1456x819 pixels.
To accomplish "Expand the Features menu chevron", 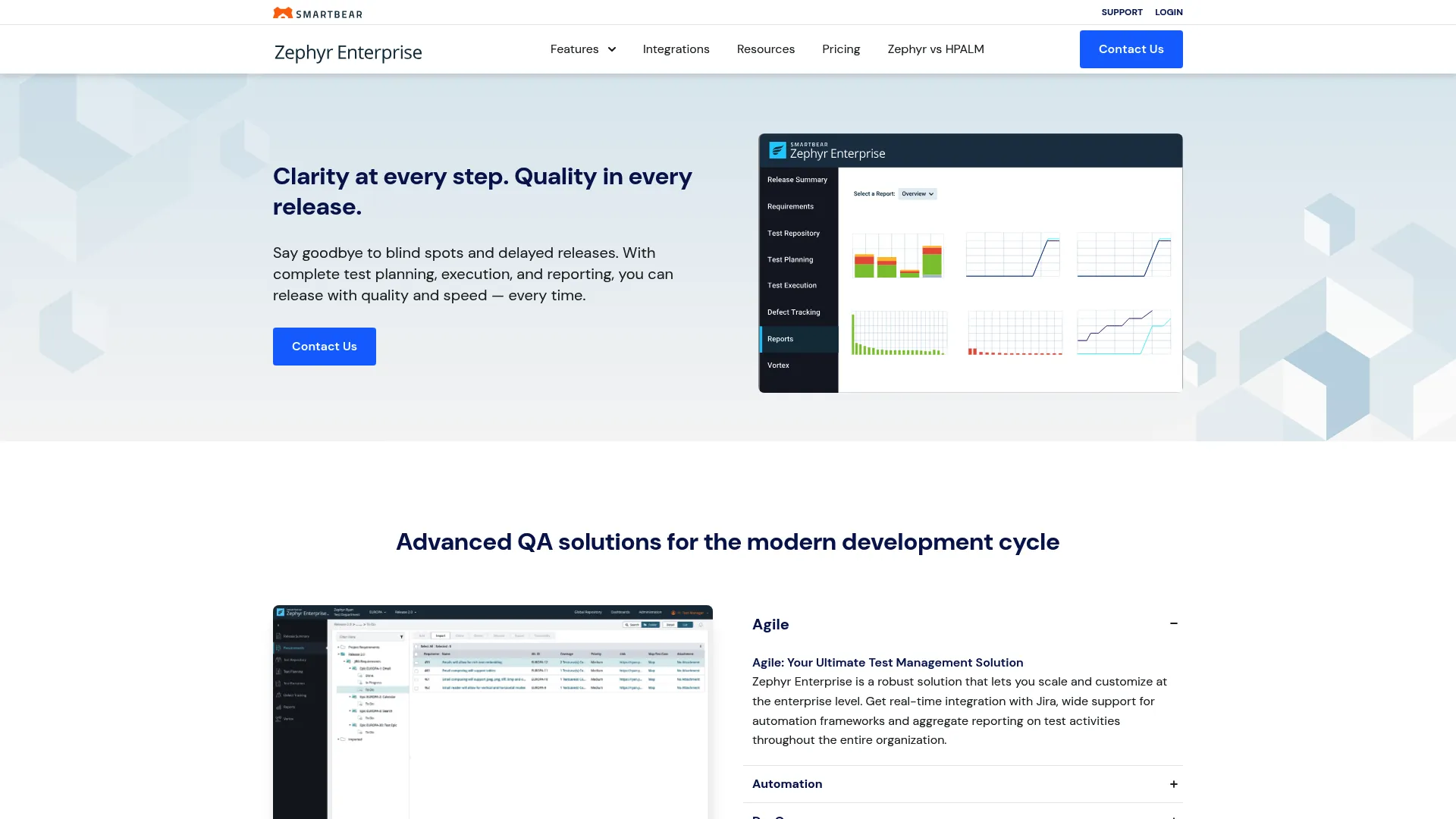I will point(612,49).
